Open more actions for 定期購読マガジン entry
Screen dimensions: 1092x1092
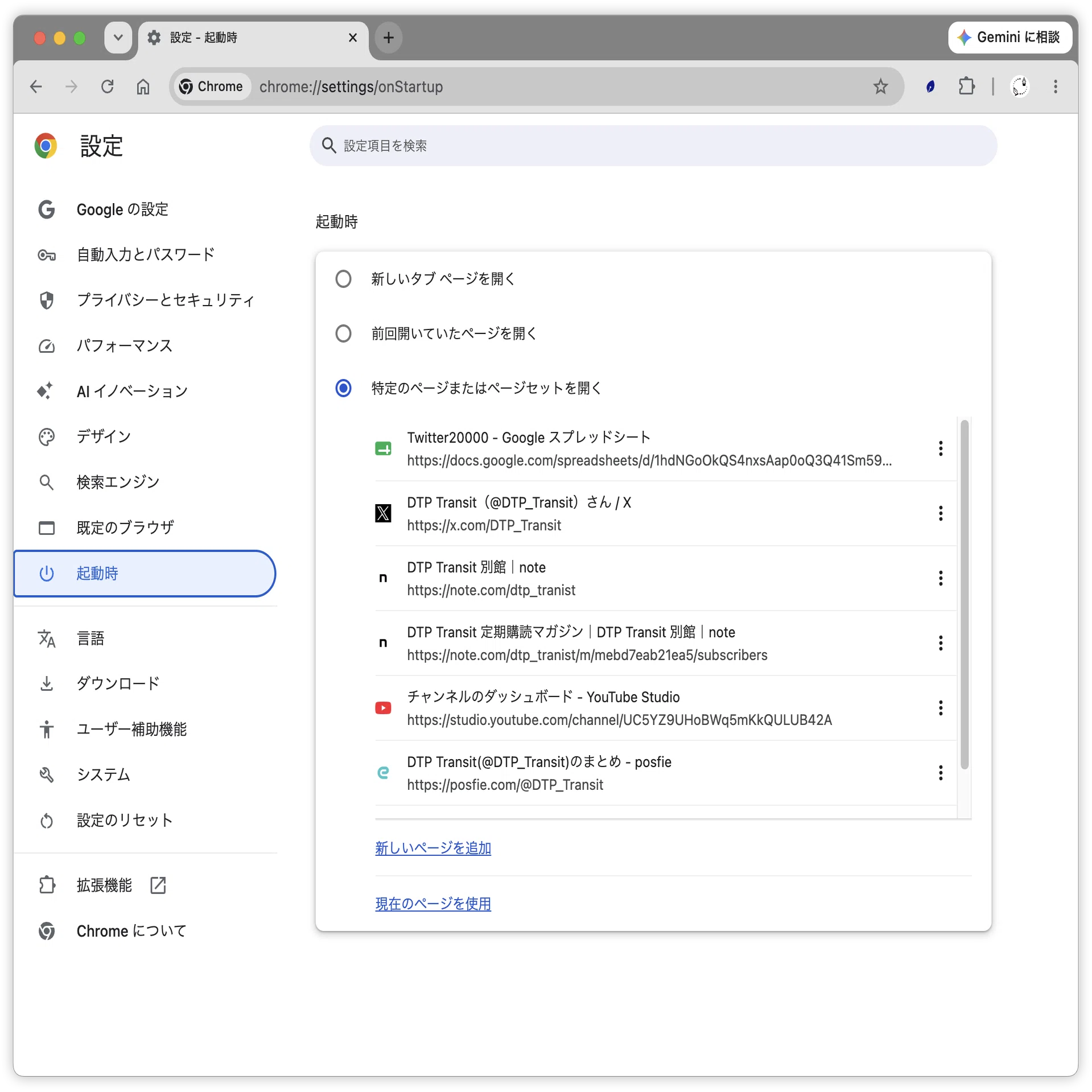941,643
